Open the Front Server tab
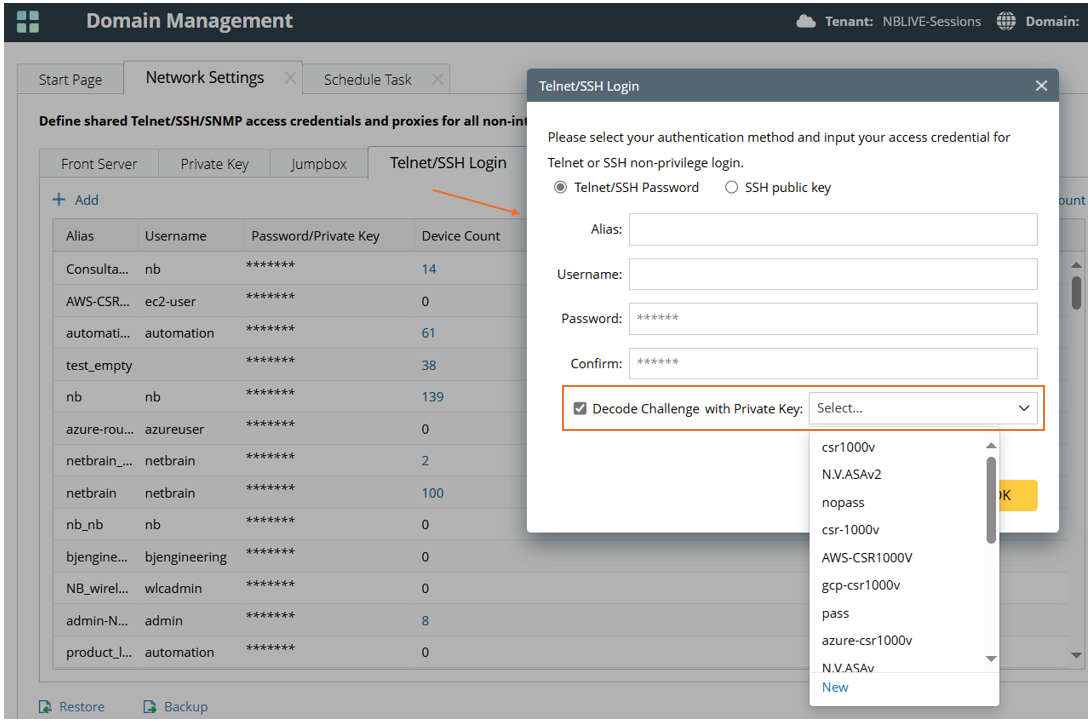Screen dimensions: 1088x721 point(99,164)
